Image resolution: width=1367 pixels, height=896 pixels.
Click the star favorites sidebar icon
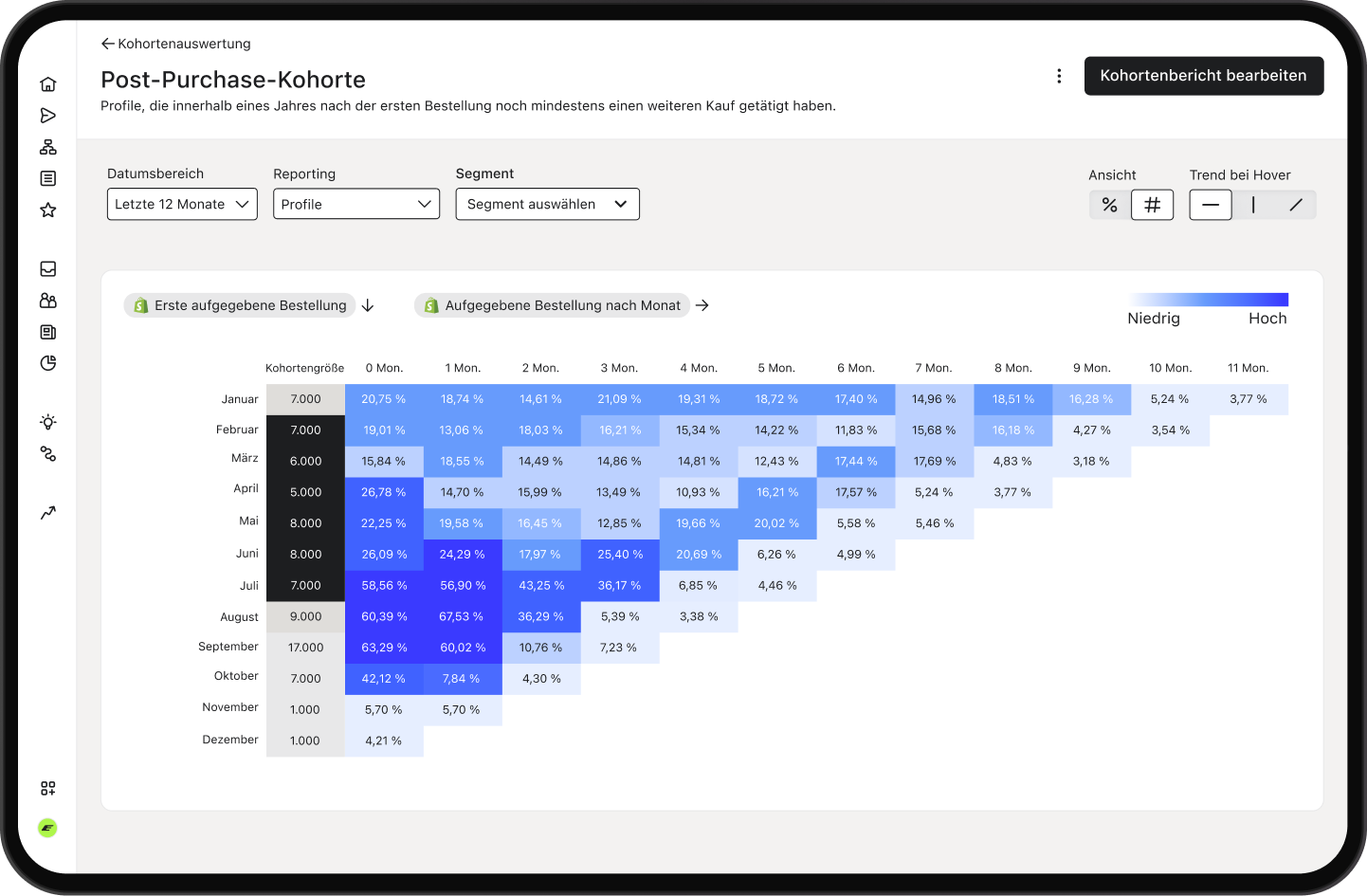pyautogui.click(x=48, y=210)
